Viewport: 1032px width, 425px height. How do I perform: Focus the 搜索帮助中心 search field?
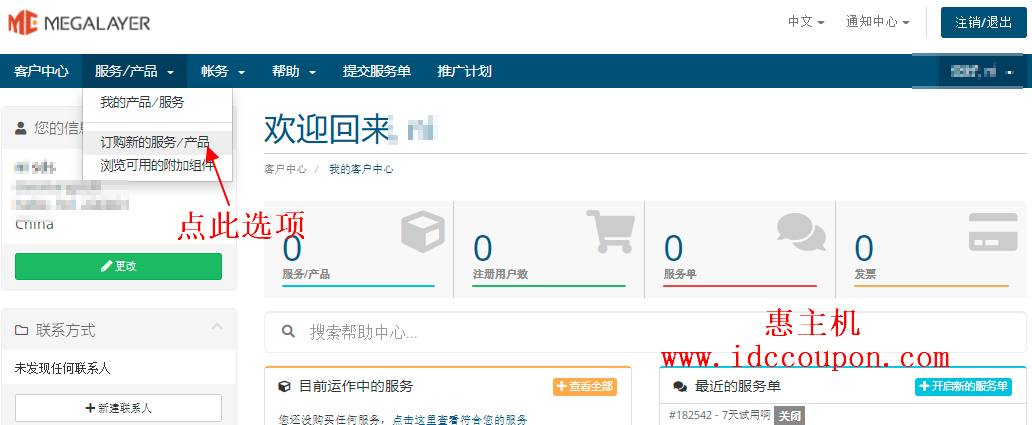click(650, 331)
